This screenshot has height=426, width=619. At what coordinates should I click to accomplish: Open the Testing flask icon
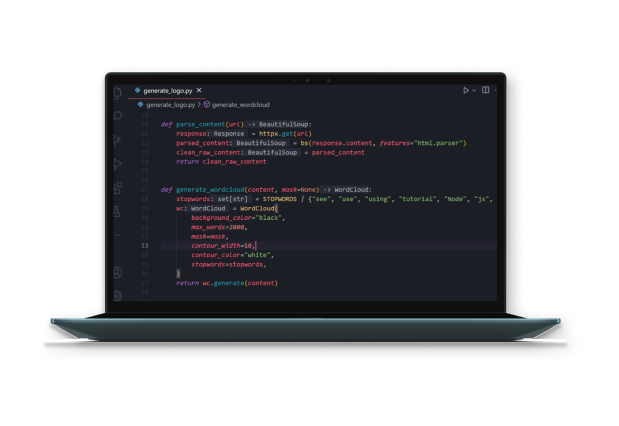click(117, 211)
